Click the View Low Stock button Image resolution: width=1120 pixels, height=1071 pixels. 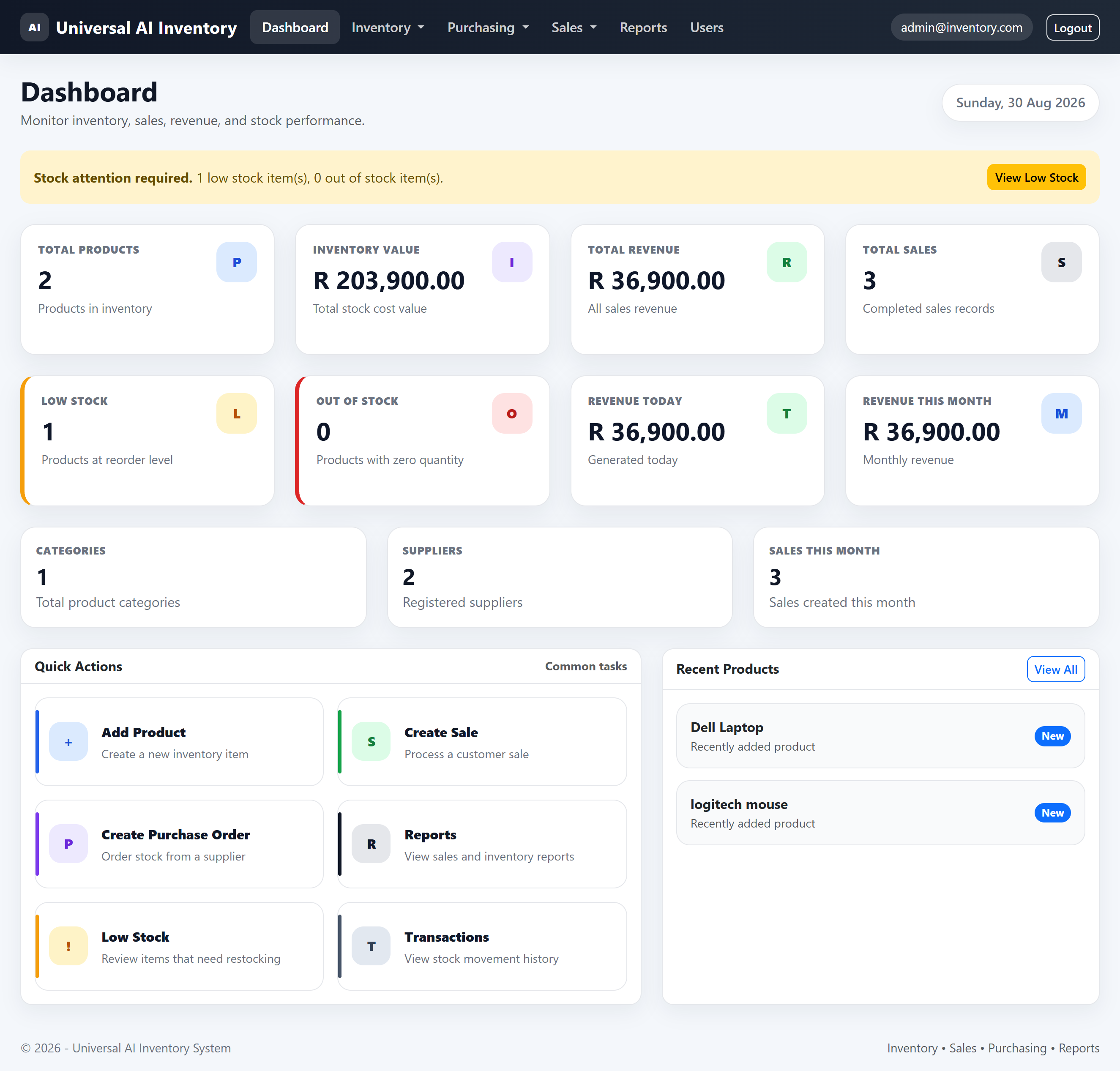(x=1036, y=178)
